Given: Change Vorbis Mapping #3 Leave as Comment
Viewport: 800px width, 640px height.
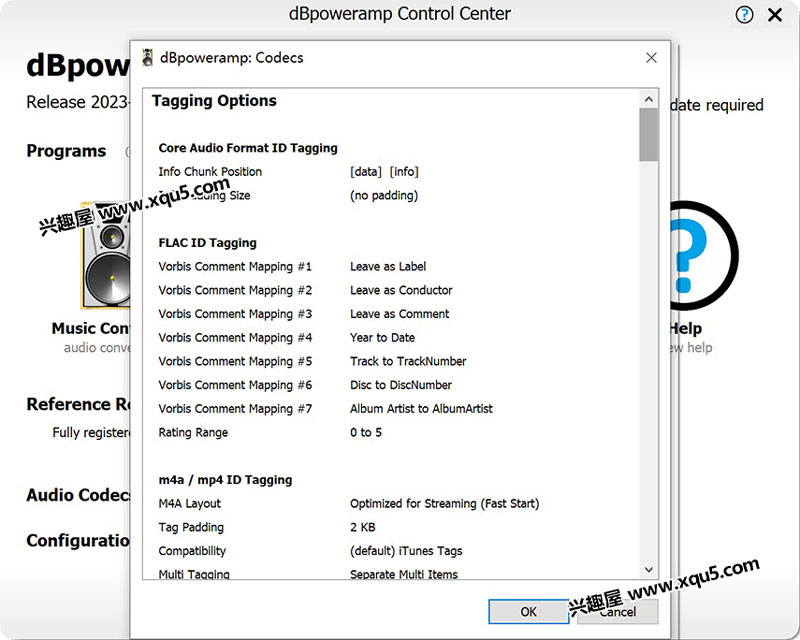Looking at the screenshot, I should click(399, 314).
